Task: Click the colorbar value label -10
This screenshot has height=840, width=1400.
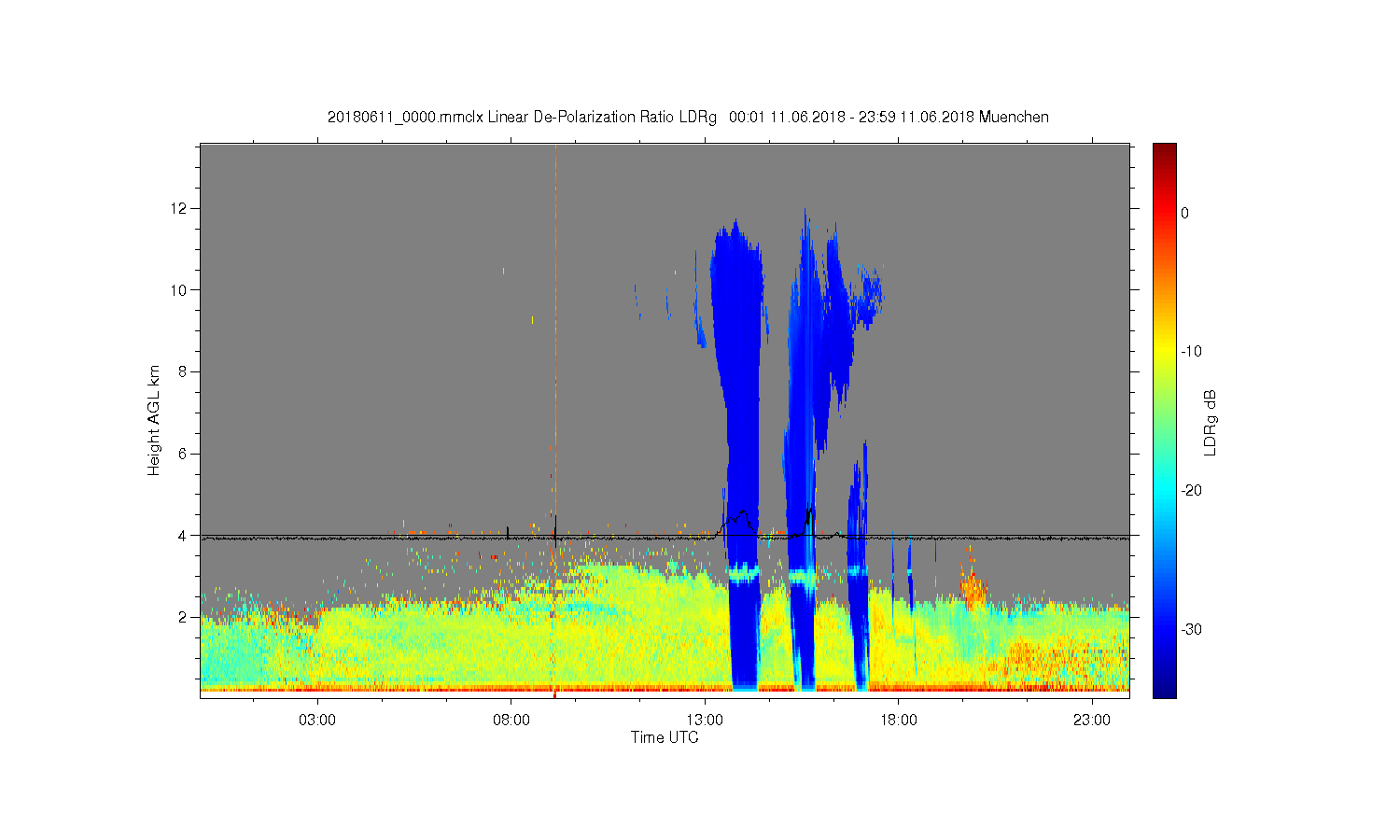Action: click(1191, 352)
